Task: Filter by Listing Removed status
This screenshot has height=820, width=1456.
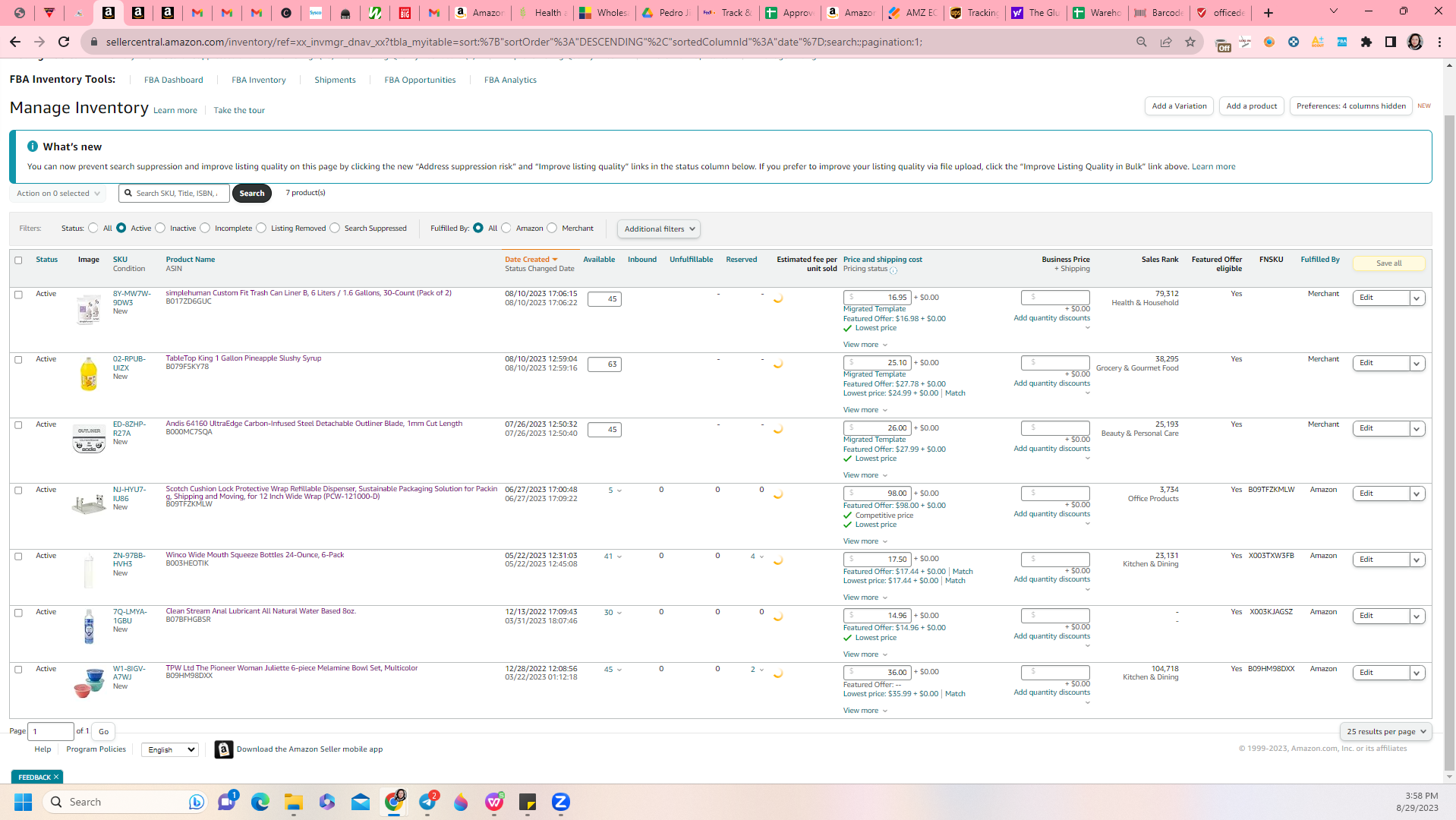Action: tap(261, 228)
